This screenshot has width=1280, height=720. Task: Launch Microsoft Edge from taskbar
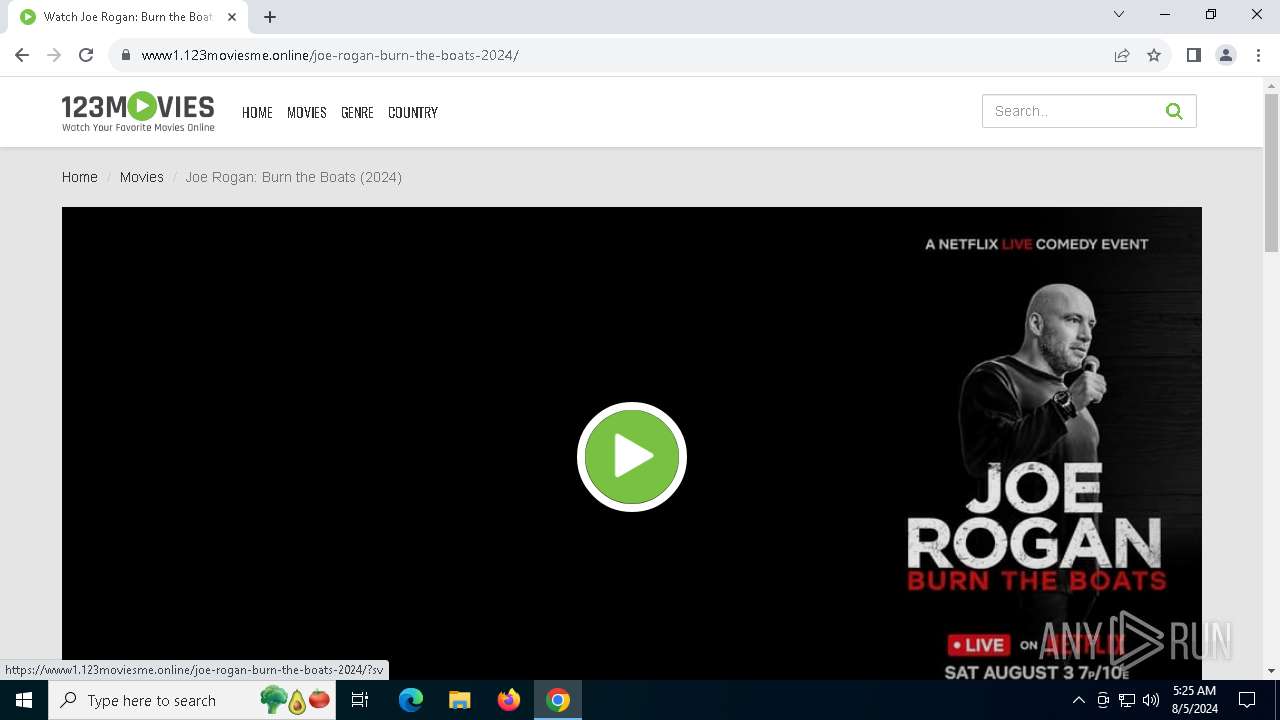point(411,700)
